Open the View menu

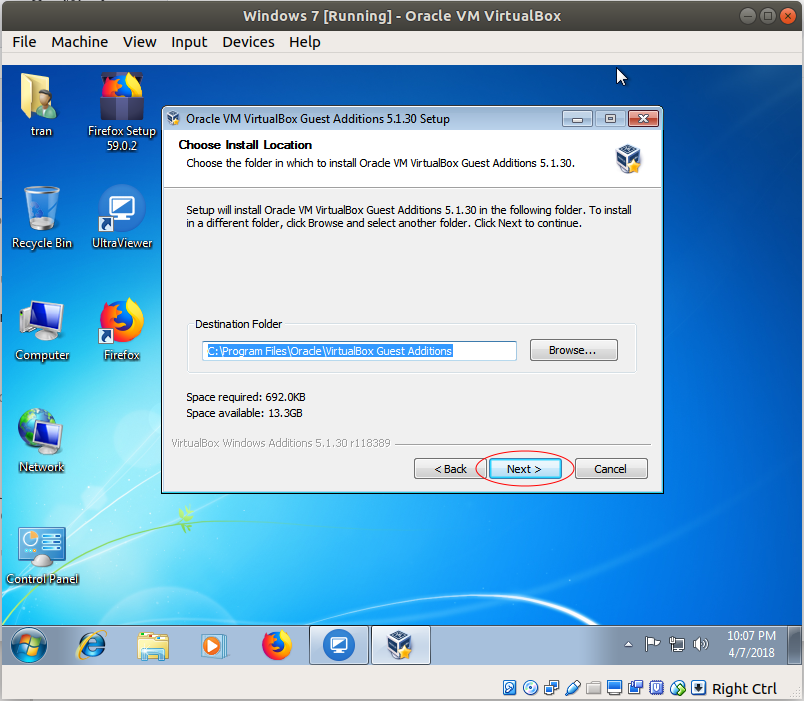pyautogui.click(x=139, y=42)
